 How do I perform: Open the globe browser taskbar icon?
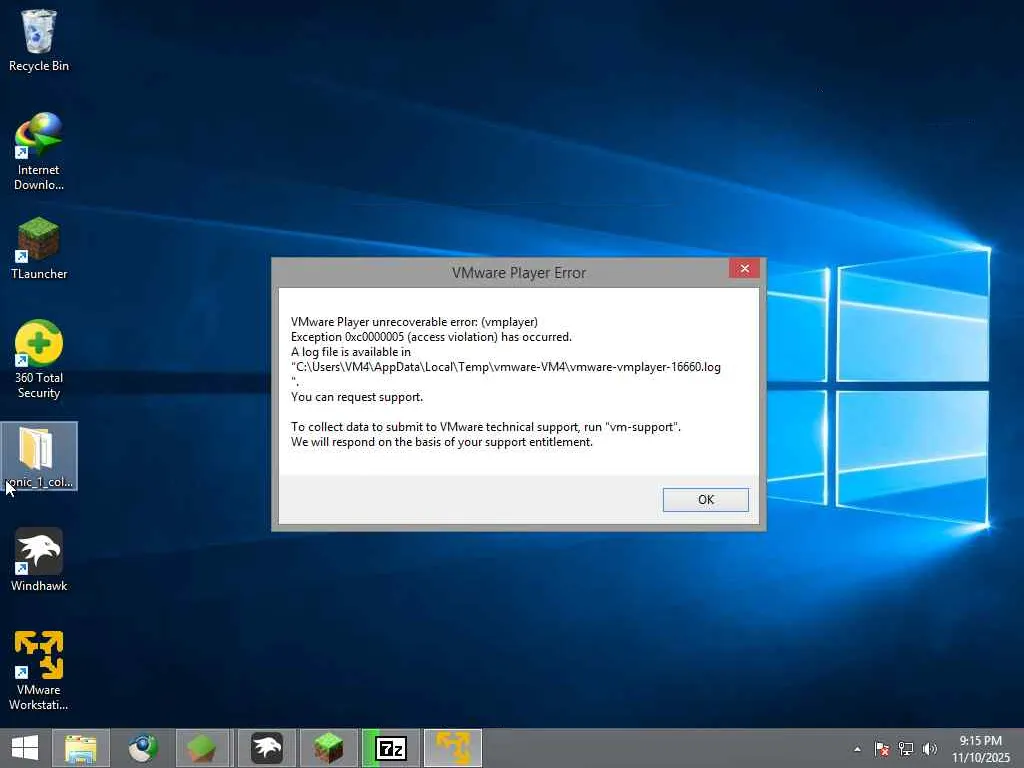pos(143,748)
